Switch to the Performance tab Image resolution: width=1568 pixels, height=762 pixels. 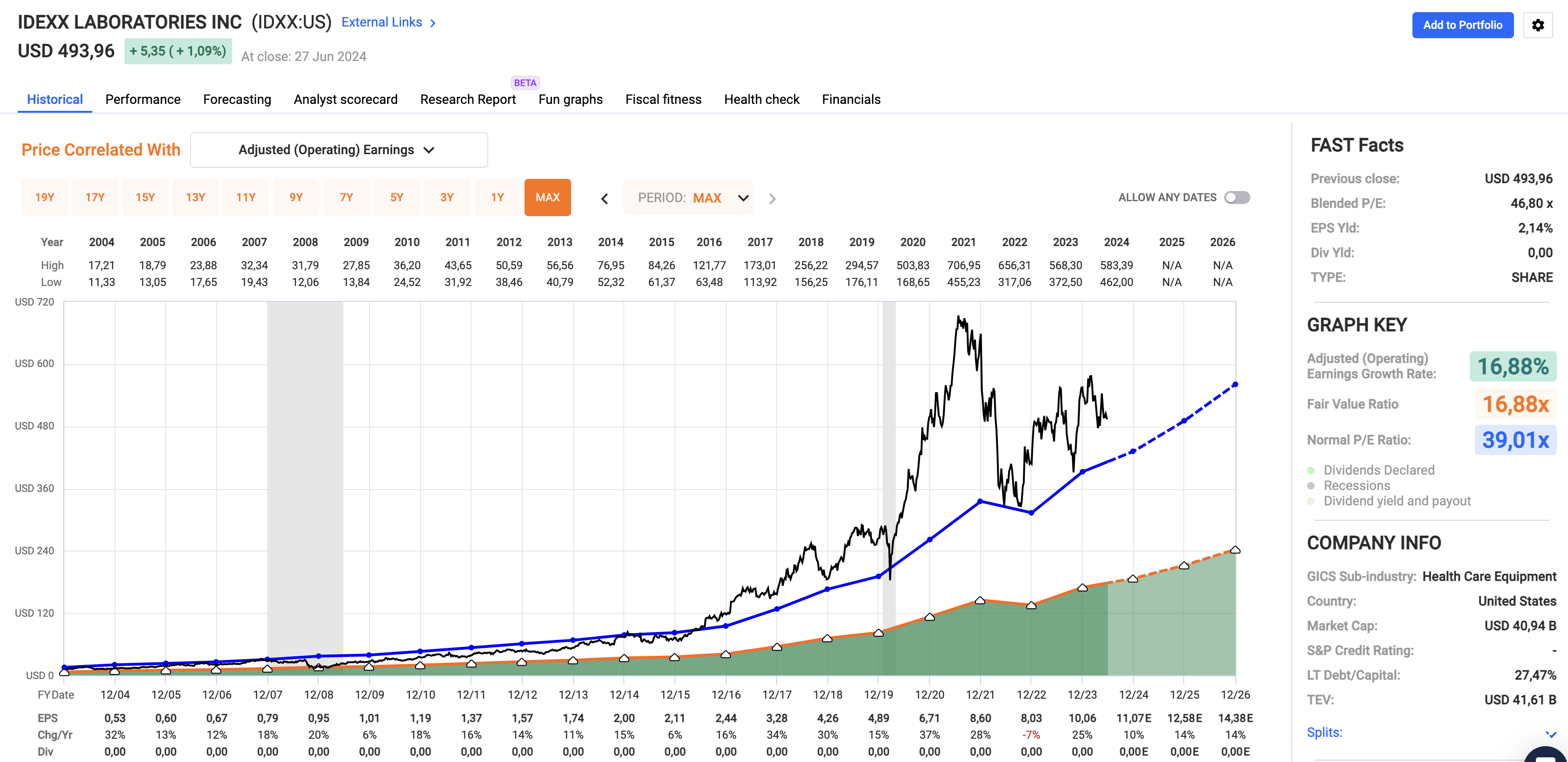pyautogui.click(x=143, y=99)
